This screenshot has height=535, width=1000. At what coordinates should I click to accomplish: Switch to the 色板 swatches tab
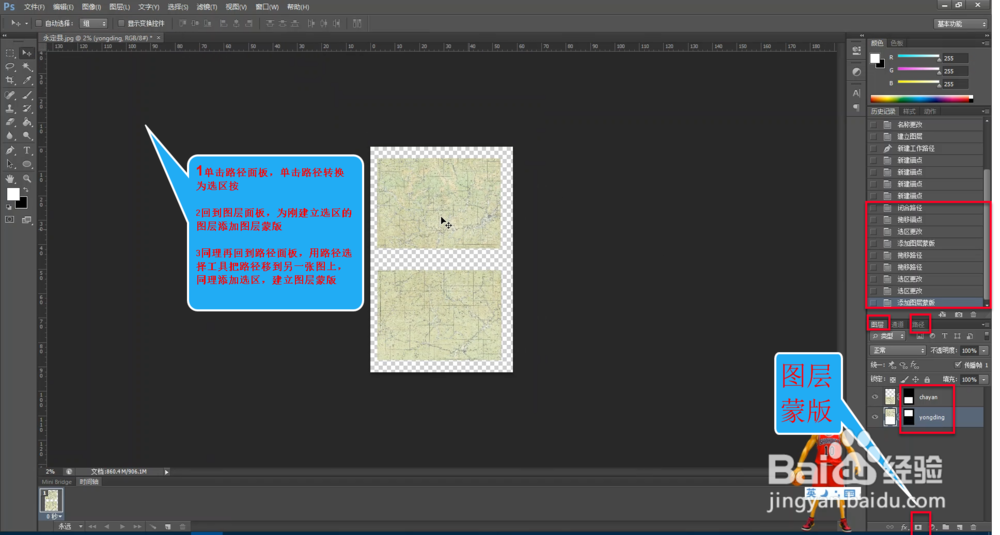coord(897,43)
